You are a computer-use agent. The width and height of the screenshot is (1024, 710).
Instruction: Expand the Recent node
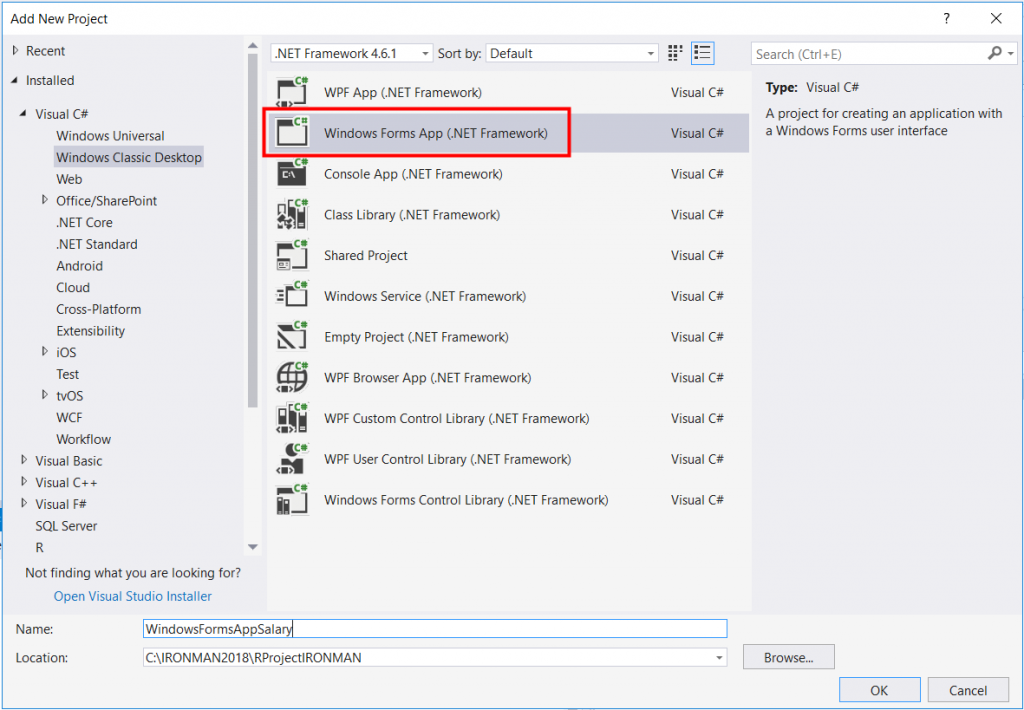point(16,50)
